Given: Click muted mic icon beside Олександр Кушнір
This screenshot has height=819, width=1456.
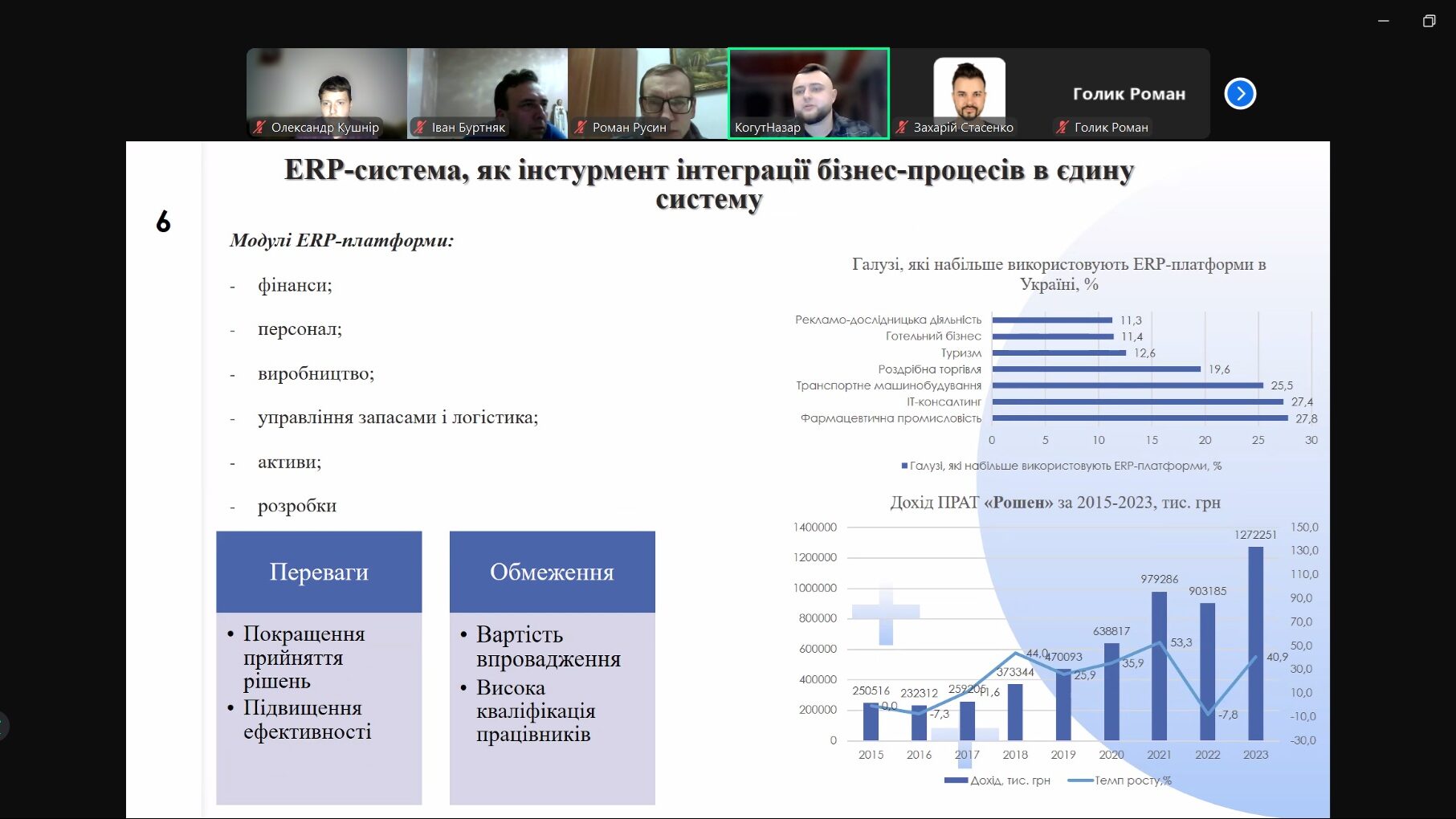Looking at the screenshot, I should tap(259, 127).
